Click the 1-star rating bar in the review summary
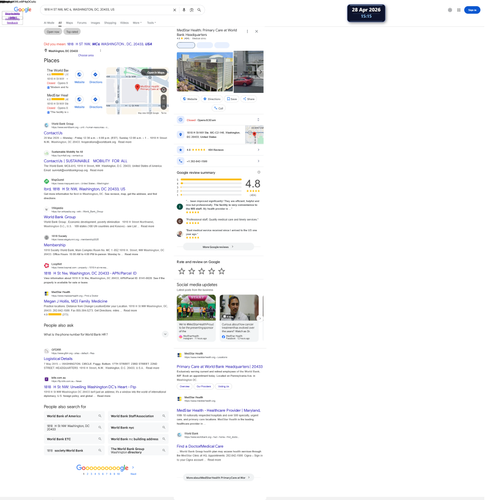Image resolution: width=487 pixels, height=500 pixels. [x=210, y=195]
